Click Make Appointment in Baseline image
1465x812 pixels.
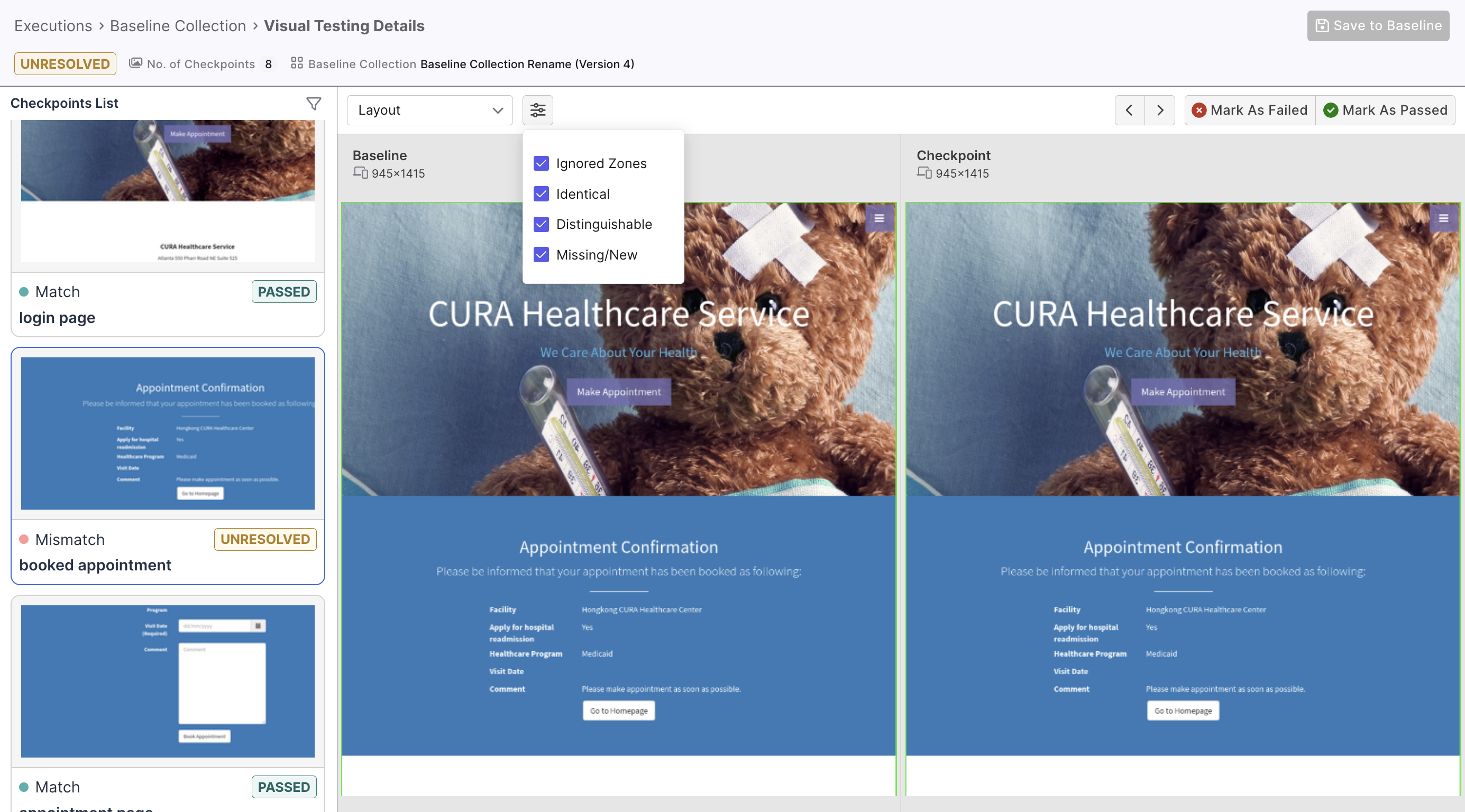coord(619,392)
